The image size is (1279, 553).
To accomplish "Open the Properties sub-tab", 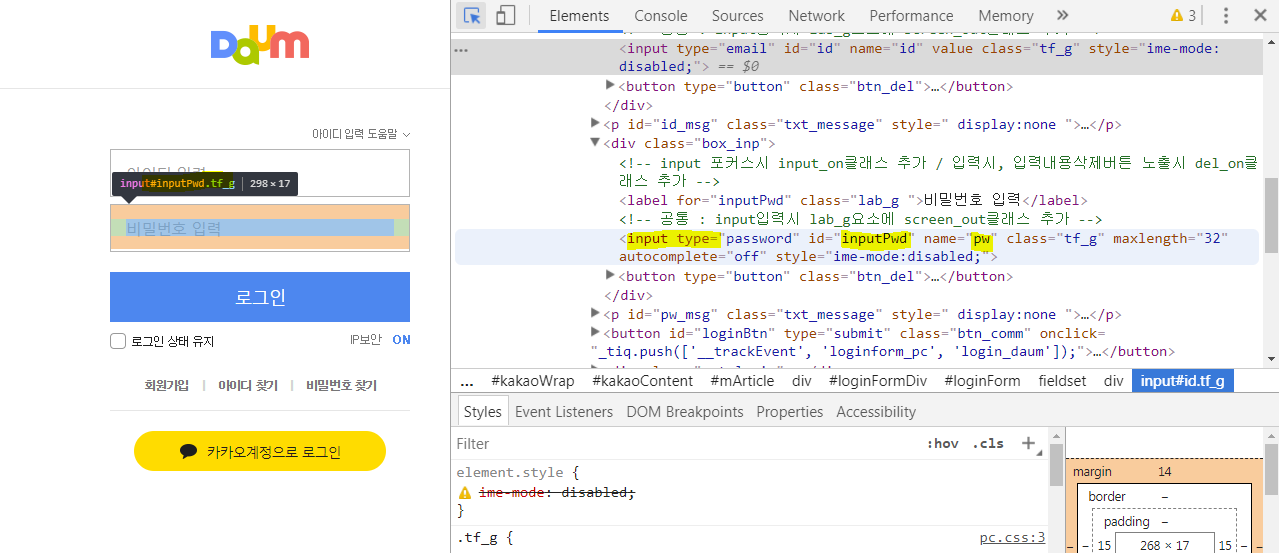I will point(790,412).
